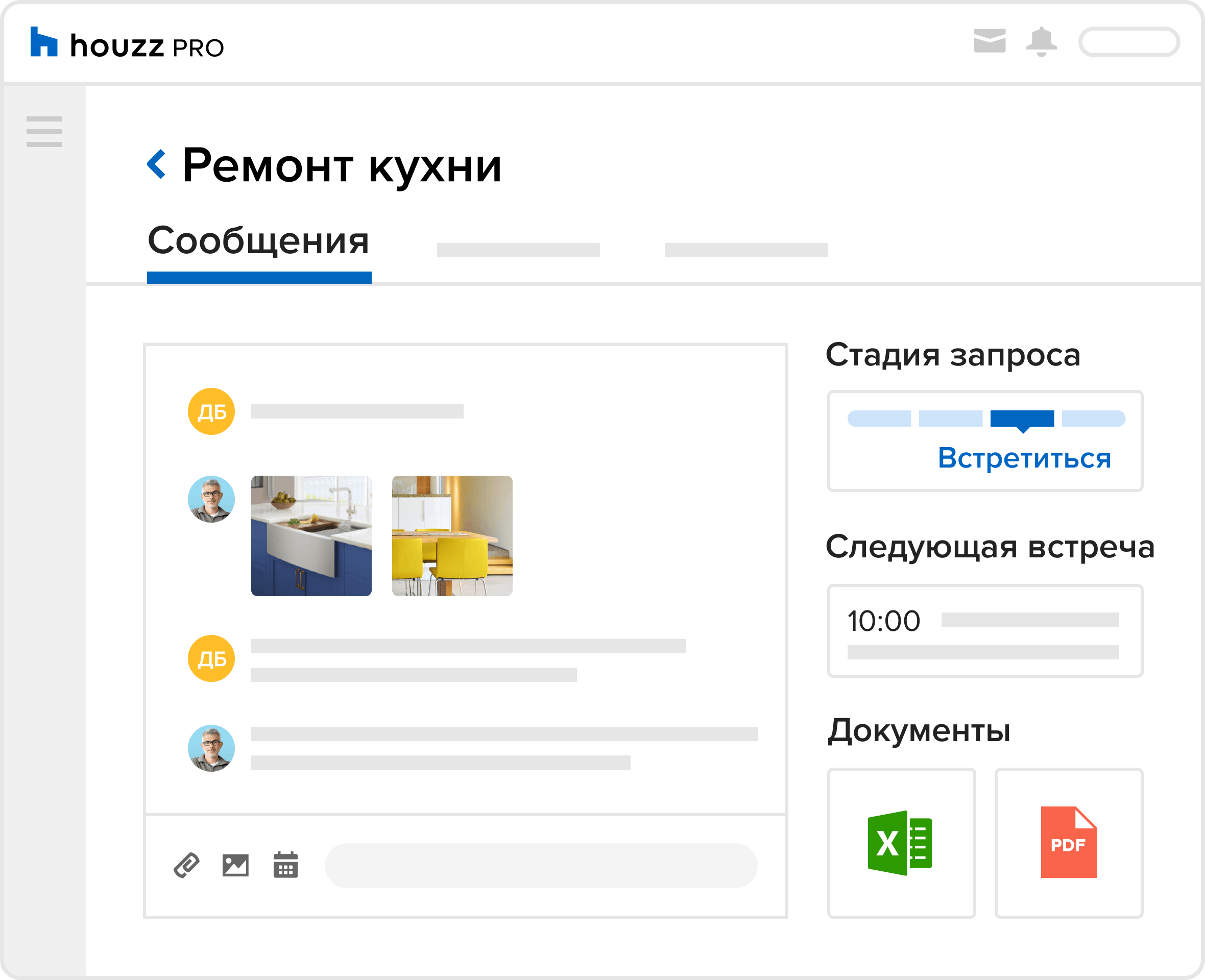This screenshot has width=1205, height=980.
Task: Click the man's avatar beside the photos
Action: tap(211, 499)
